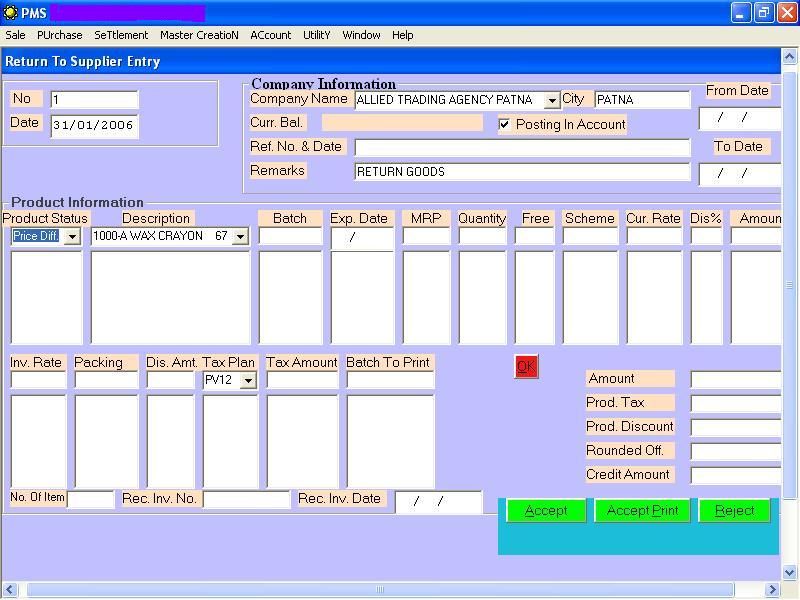Click the Reject button
This screenshot has width=800, height=600.
tap(734, 510)
